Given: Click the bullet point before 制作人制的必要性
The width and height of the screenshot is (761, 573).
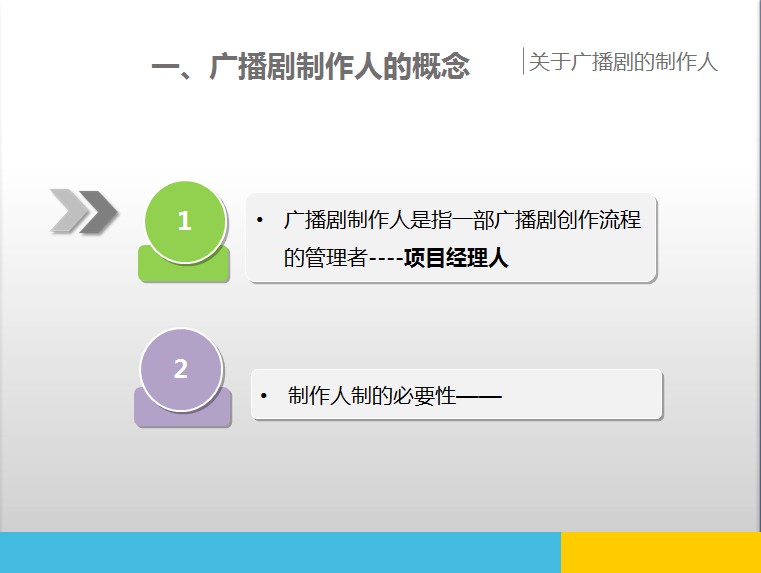Looking at the screenshot, I should [x=264, y=396].
